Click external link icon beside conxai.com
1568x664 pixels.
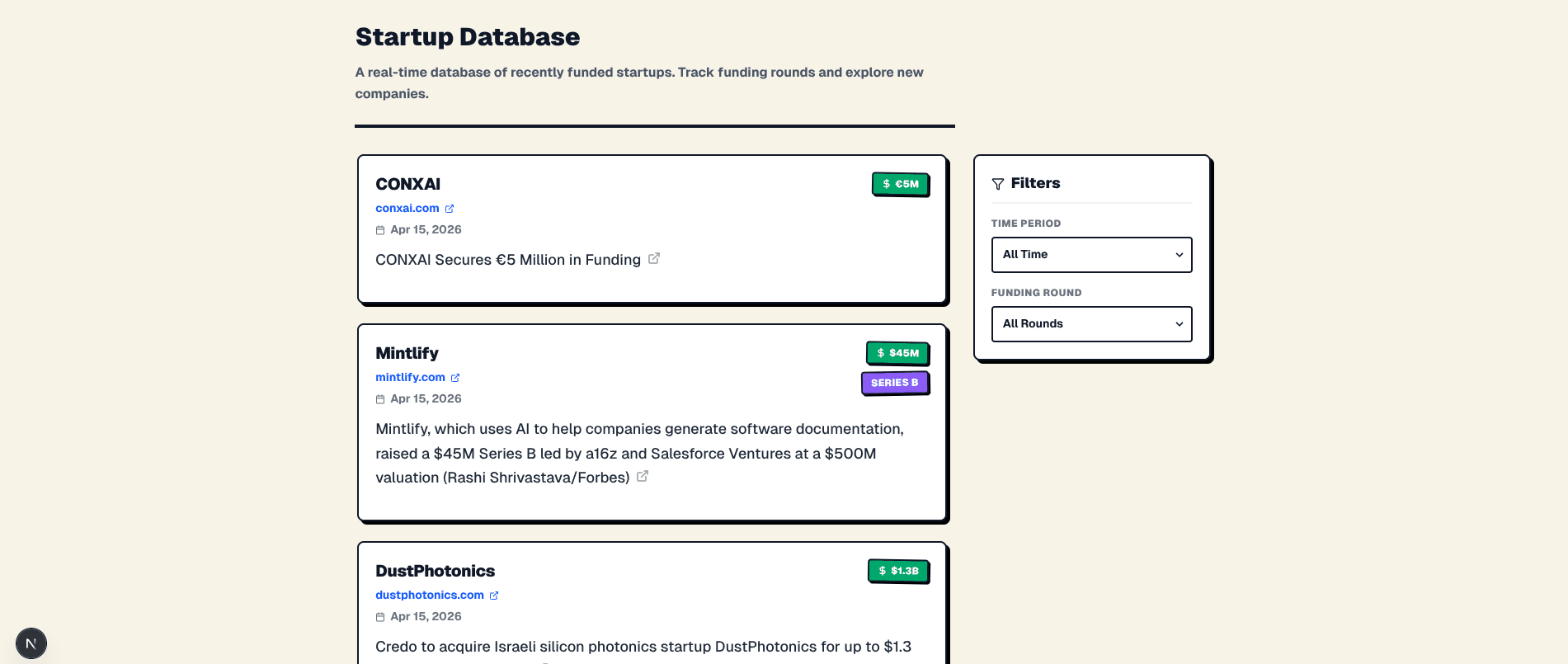pyautogui.click(x=450, y=209)
